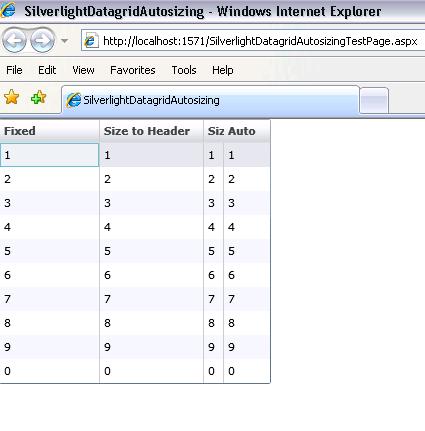This screenshot has width=425, height=431.
Task: Select cell 2 in Fixed column
Action: pos(49,179)
